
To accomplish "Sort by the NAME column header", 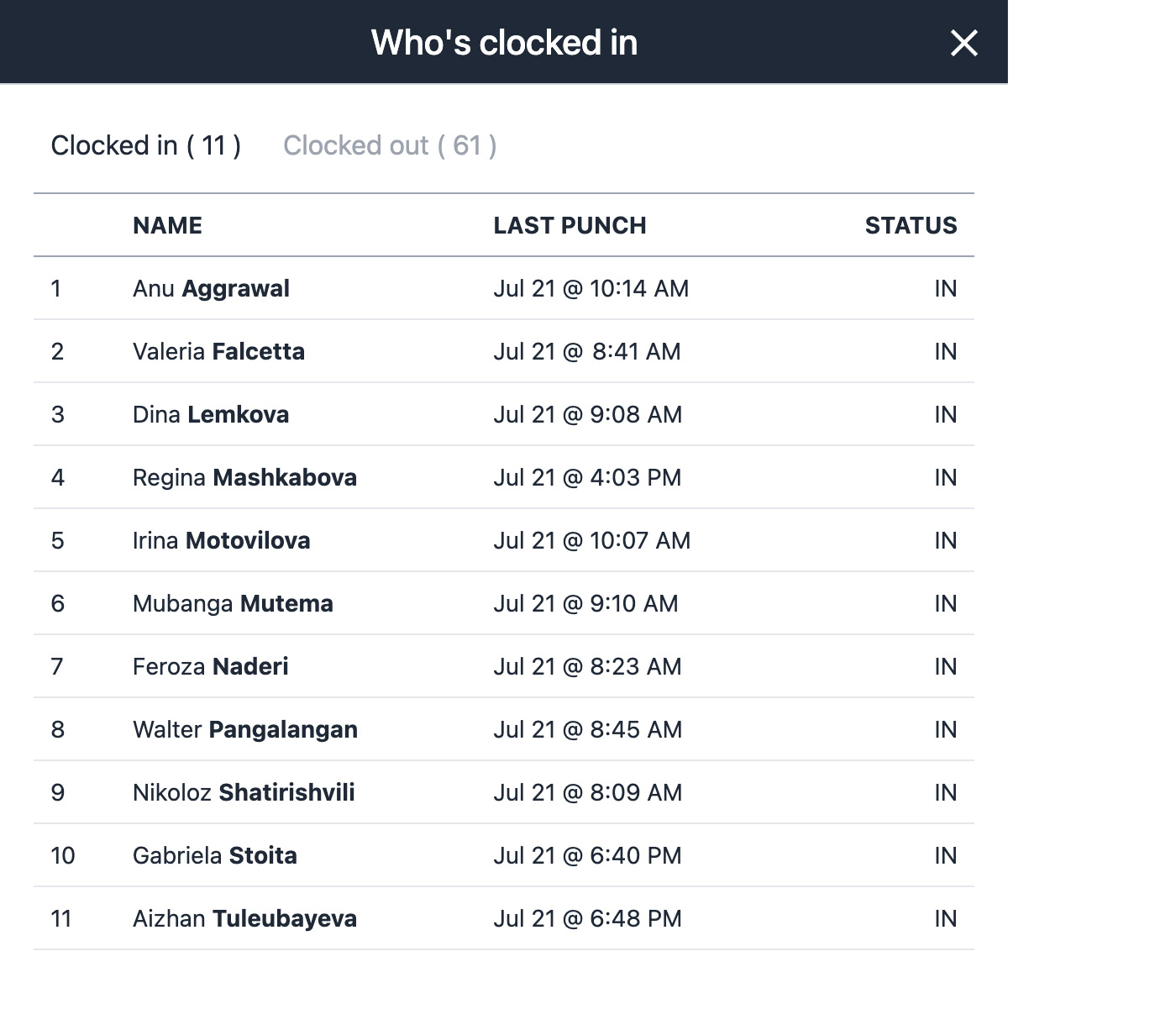I will coord(167,225).
